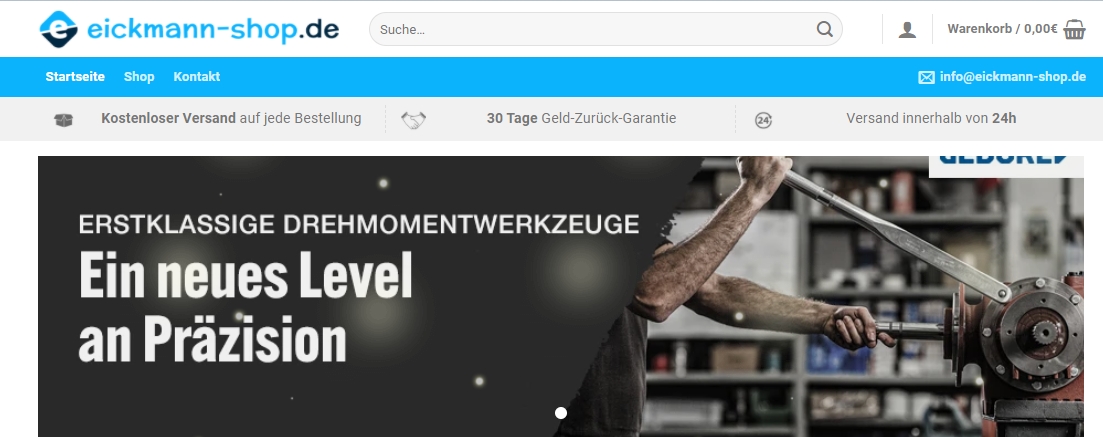The width and height of the screenshot is (1103, 437).
Task: Open the shopping basket icon
Action: click(1074, 30)
